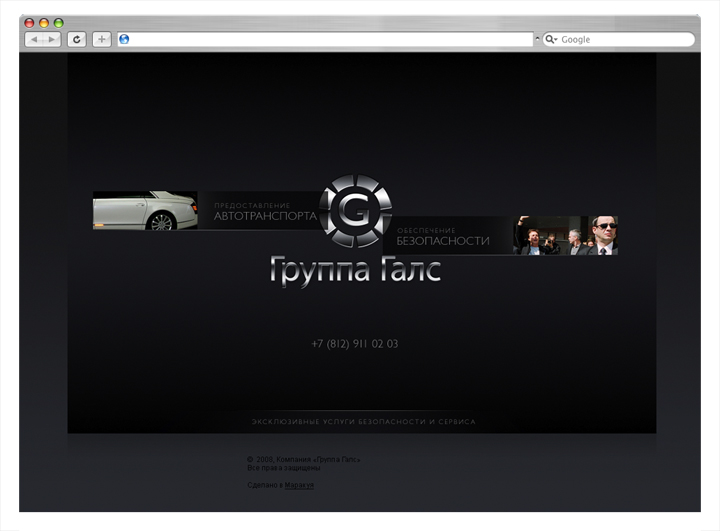This screenshot has width=720, height=531.
Task: Open the Автотранспорта services link
Action: coord(265,211)
